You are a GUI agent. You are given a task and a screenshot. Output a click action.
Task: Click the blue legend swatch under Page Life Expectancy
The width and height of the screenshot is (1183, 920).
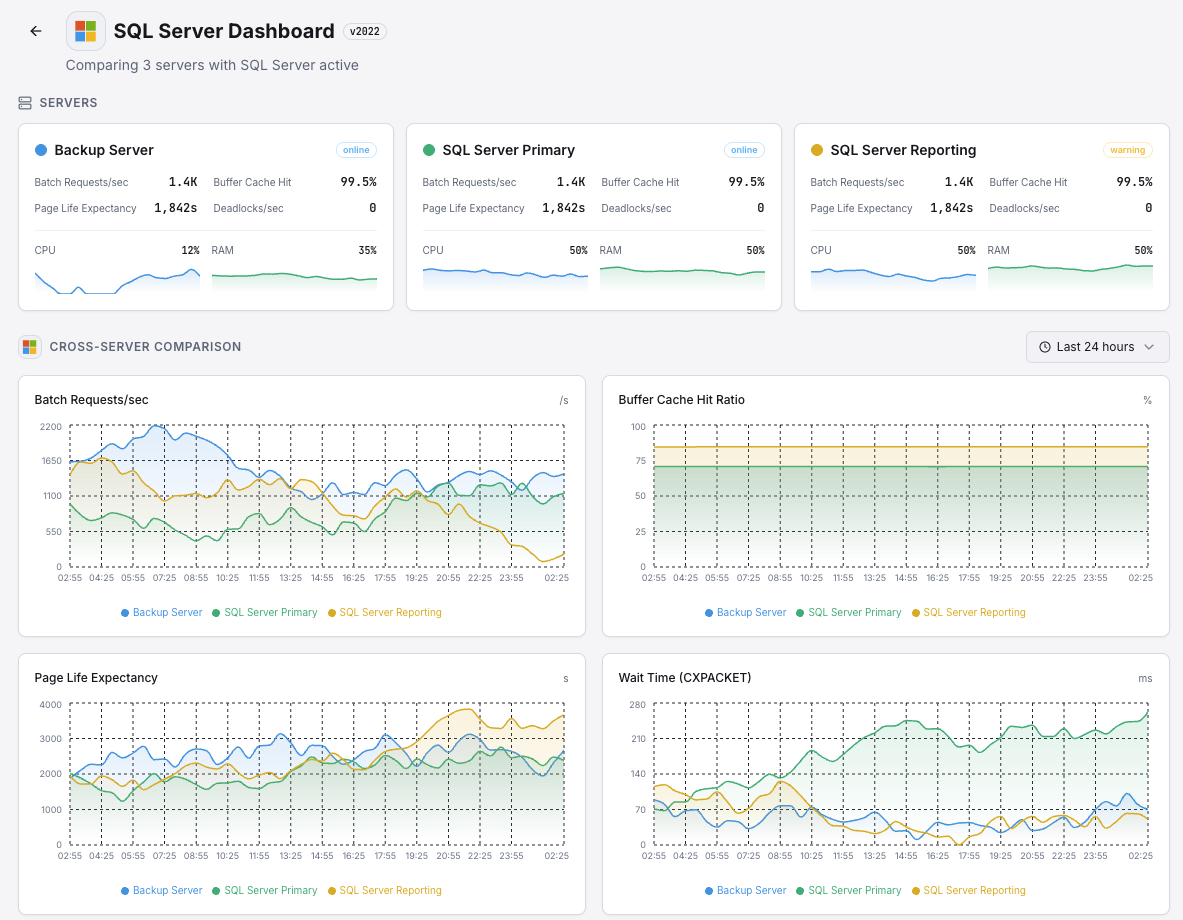(x=124, y=890)
